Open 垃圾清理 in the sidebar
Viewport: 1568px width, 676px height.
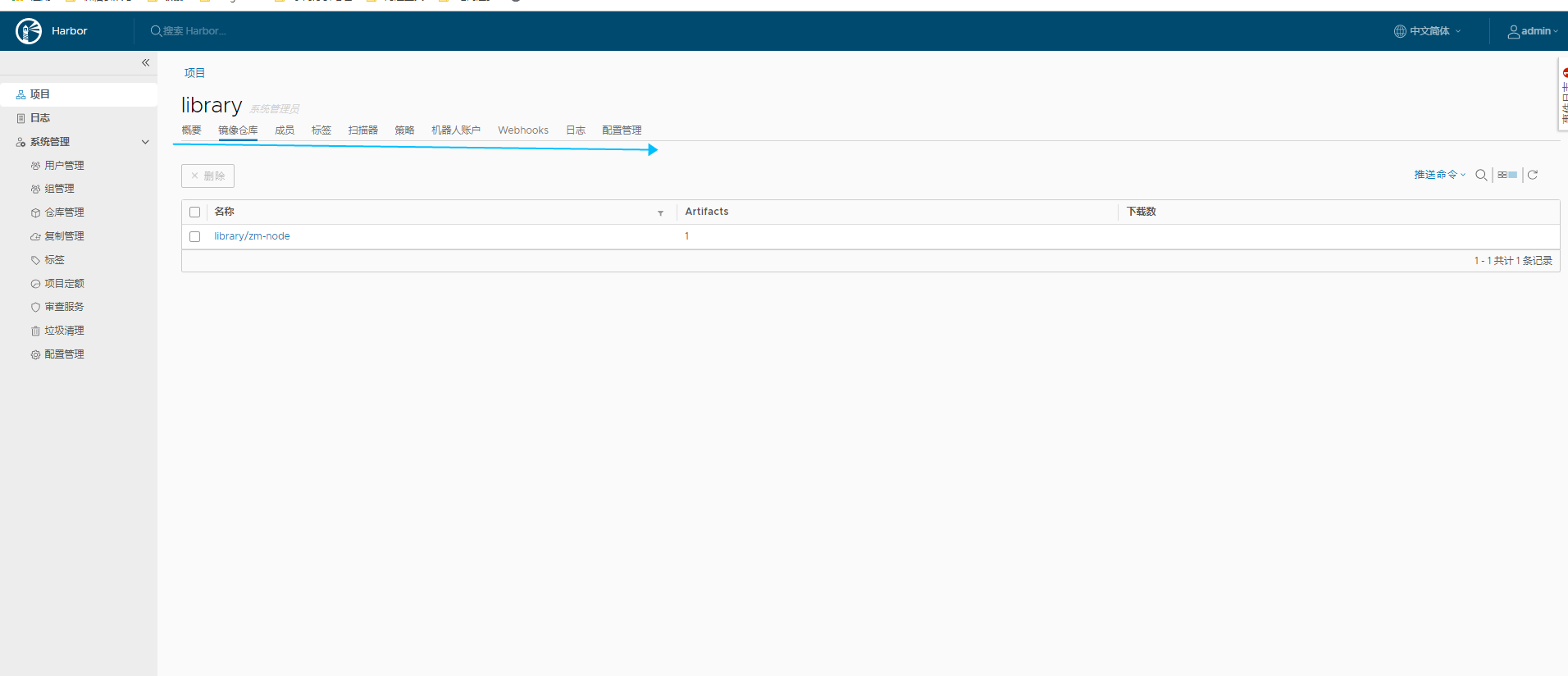click(64, 331)
